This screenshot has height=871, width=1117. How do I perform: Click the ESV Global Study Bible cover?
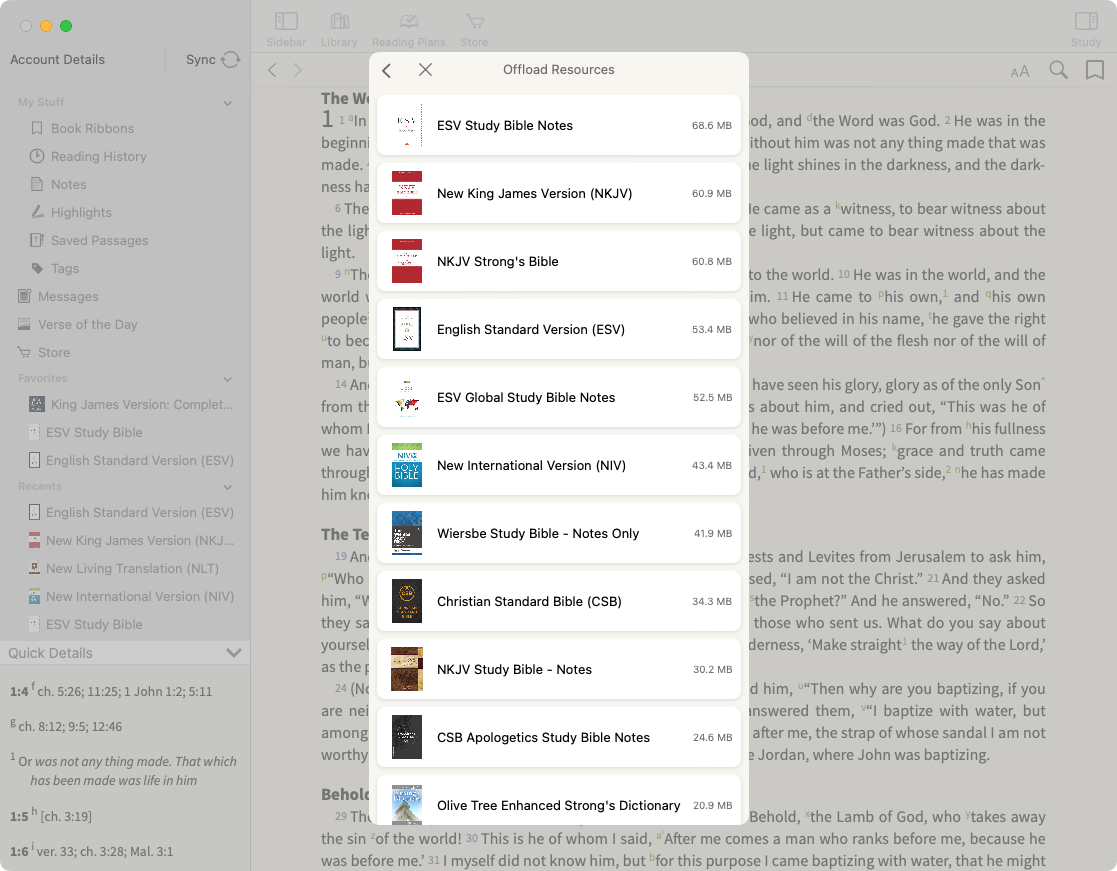point(407,397)
